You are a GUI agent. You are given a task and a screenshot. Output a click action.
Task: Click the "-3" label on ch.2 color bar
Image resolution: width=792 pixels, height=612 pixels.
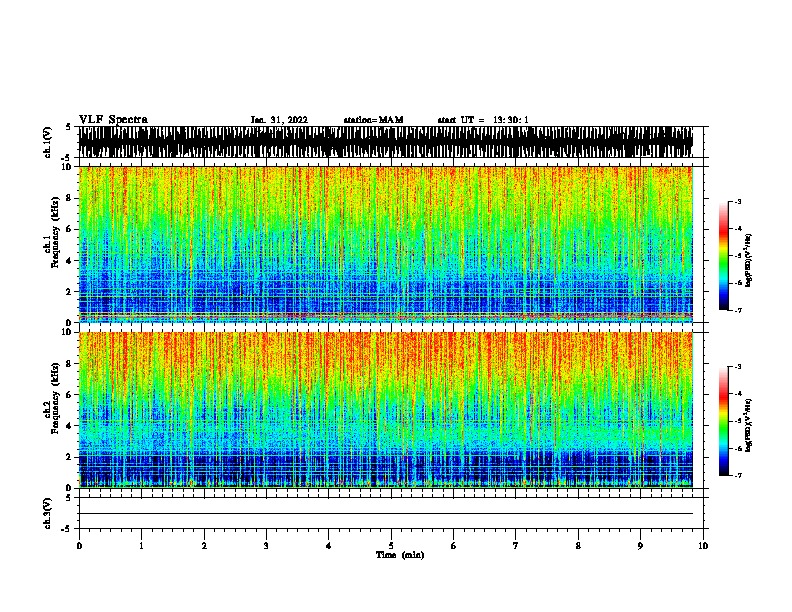click(738, 367)
